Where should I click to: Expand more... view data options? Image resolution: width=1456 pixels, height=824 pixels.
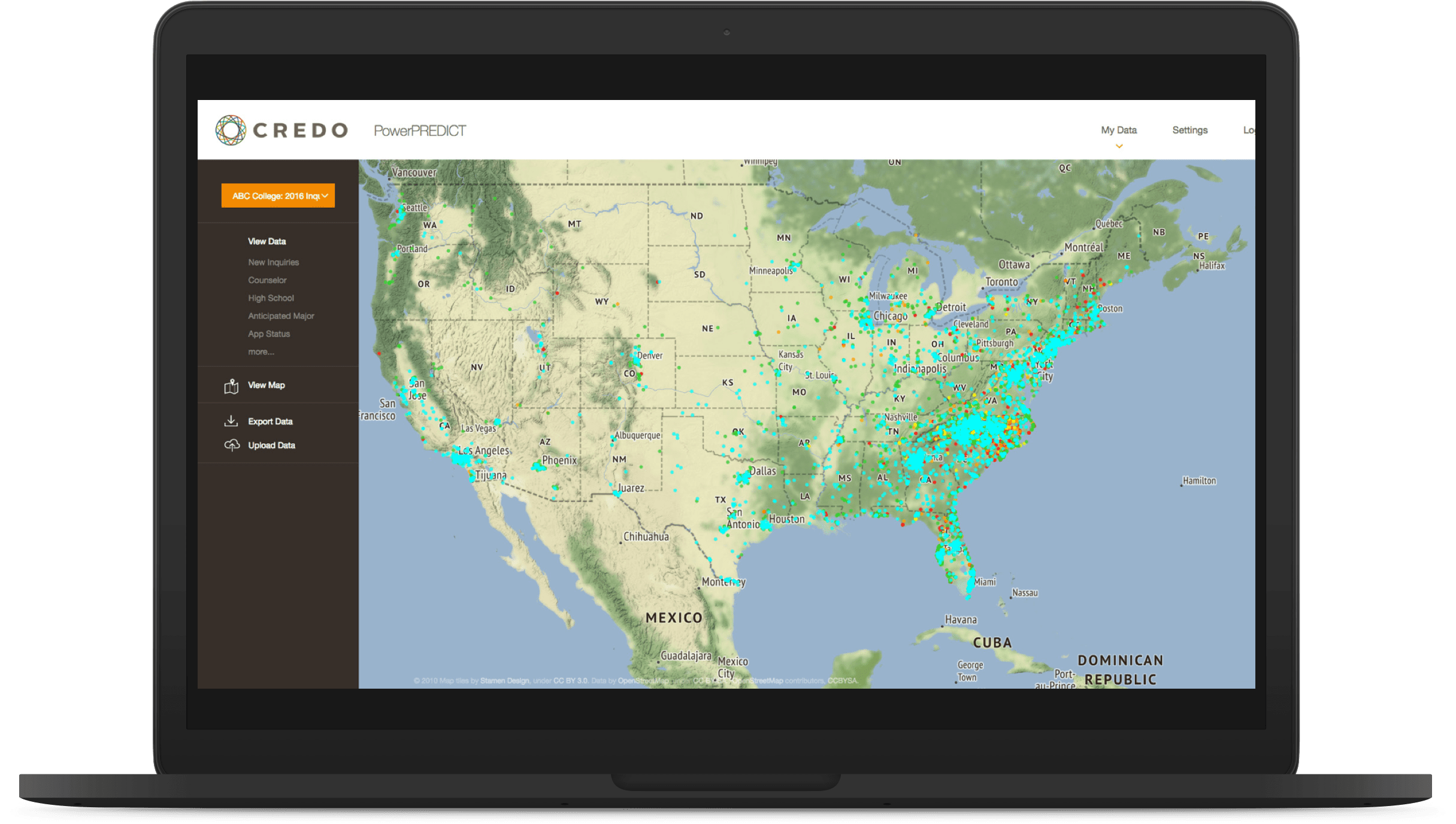(x=261, y=352)
